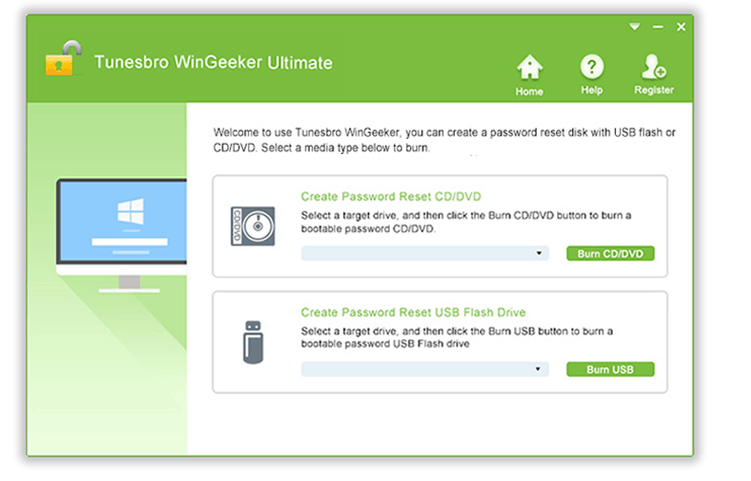Select the 'Create Password Reset USB Flash Drive' heading
Viewport: 751px width, 481px height.
[x=413, y=312]
